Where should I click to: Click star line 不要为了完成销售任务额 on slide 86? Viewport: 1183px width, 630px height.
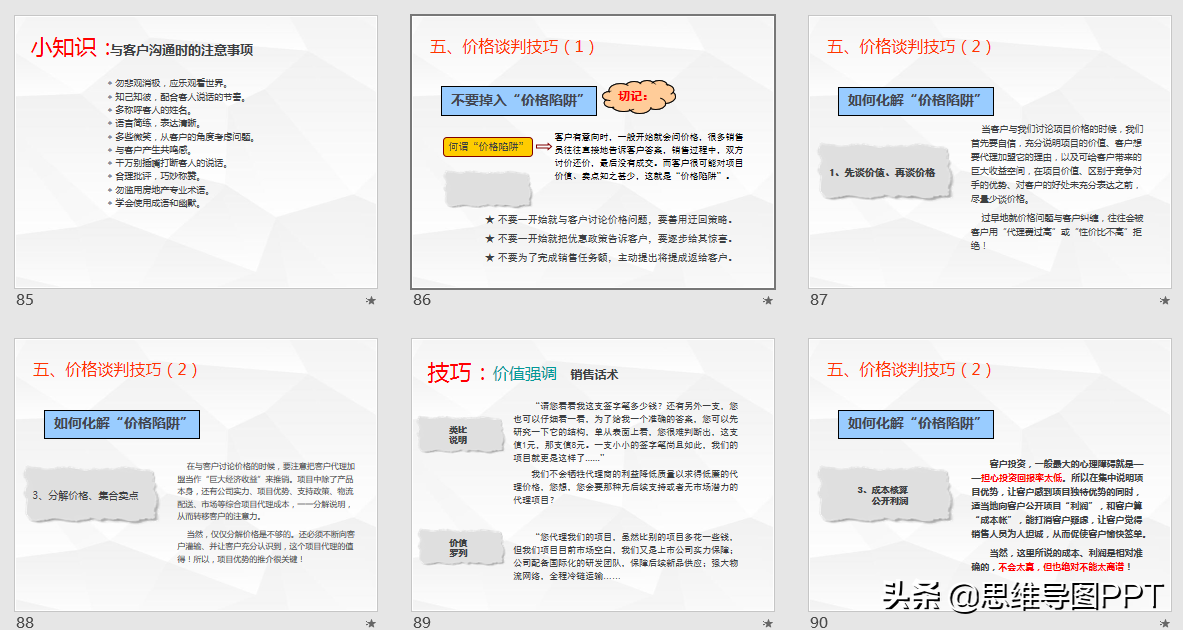[609, 257]
